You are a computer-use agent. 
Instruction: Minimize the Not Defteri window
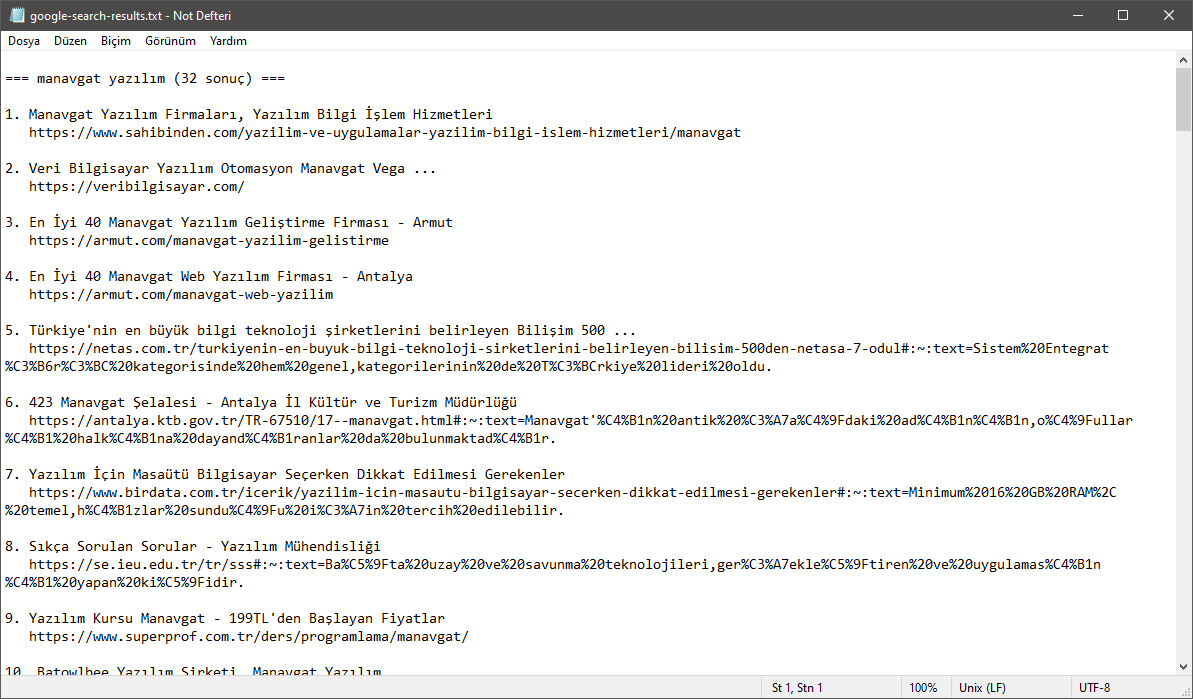pyautogui.click(x=1077, y=15)
